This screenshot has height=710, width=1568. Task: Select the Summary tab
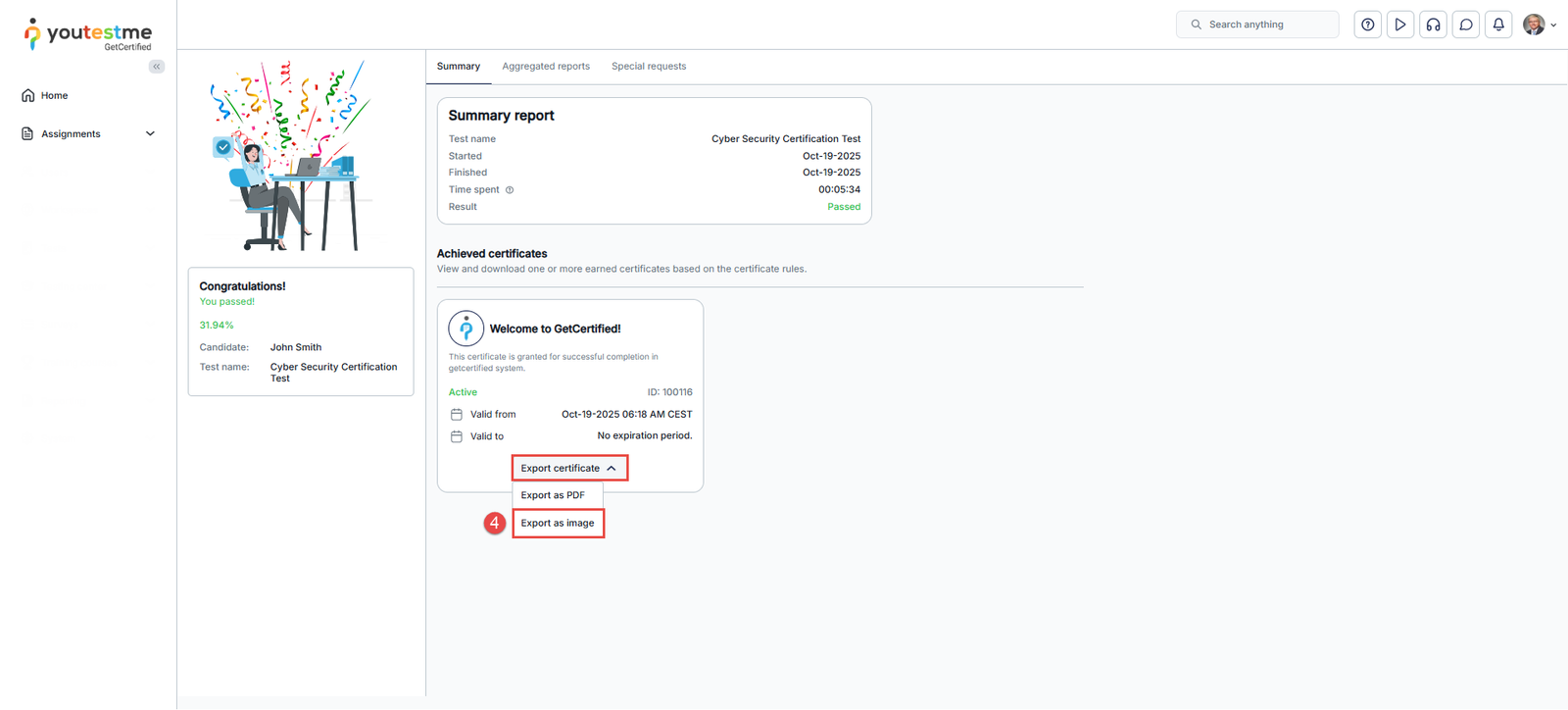click(458, 67)
